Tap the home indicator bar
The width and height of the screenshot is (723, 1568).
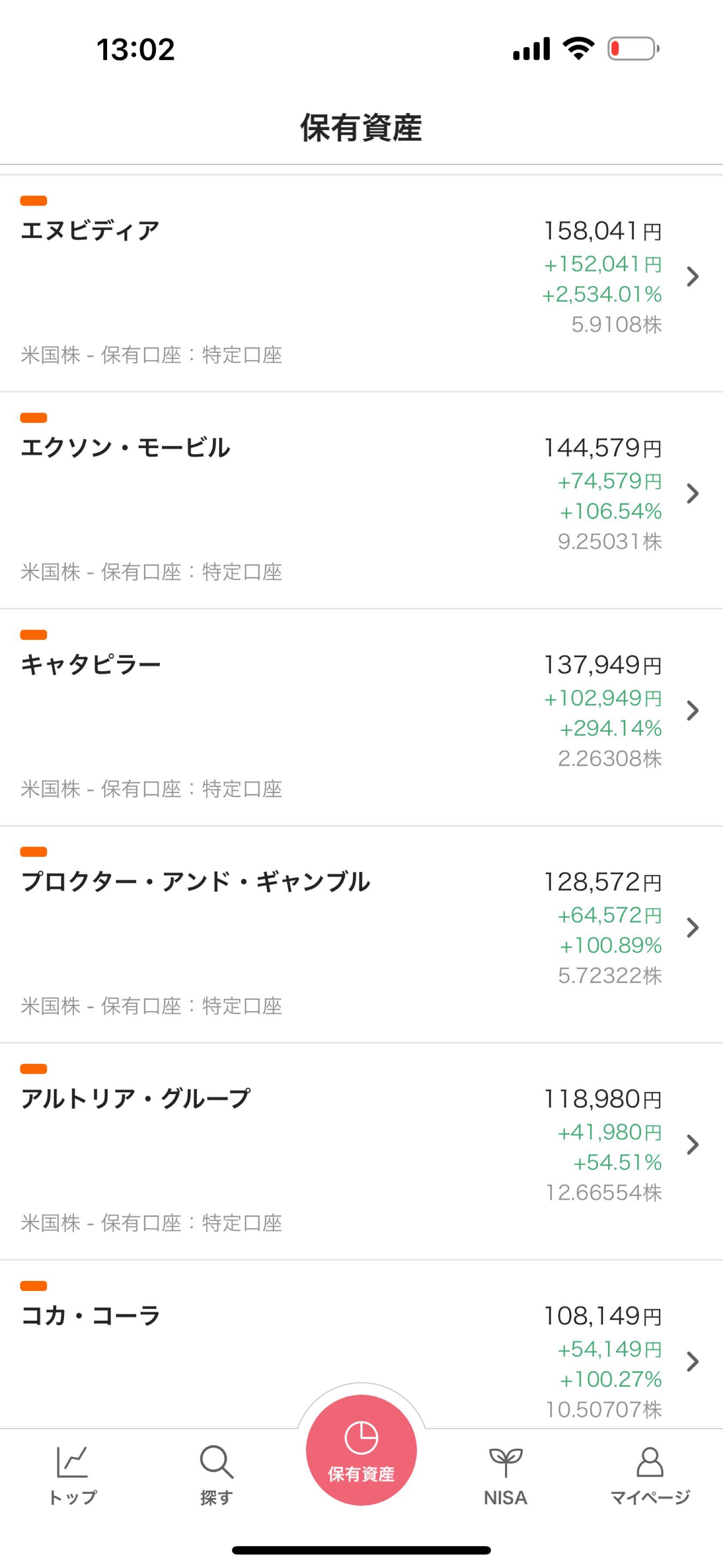(361, 1550)
